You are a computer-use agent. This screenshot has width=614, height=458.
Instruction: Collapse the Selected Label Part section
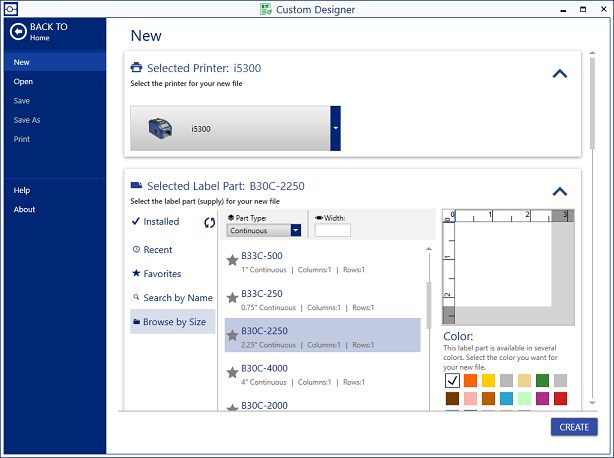(x=560, y=192)
